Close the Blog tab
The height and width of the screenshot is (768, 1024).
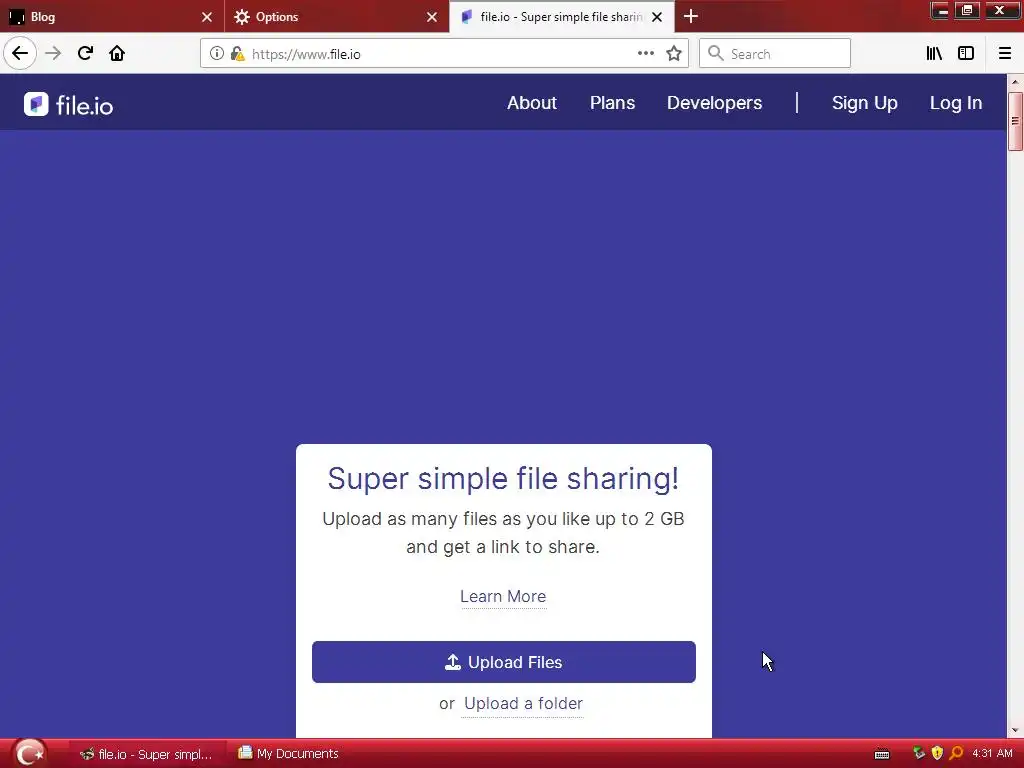[x=207, y=17]
